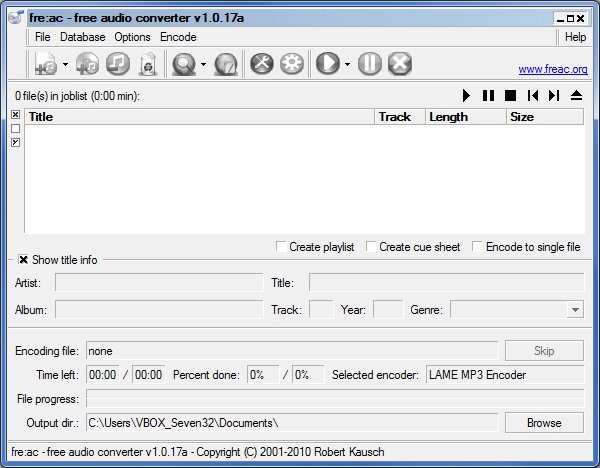Click the Browse button for output directory
Image resolution: width=600 pixels, height=468 pixels.
[544, 422]
